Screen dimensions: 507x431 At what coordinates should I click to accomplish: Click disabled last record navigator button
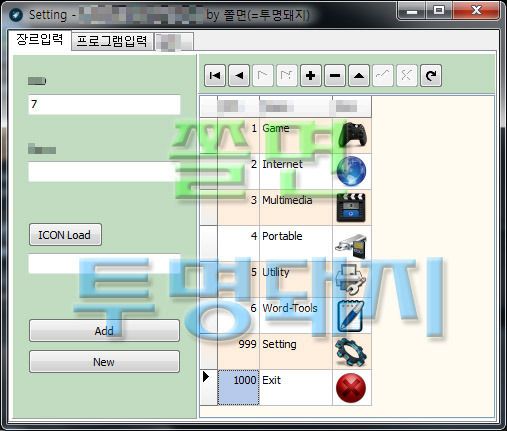[x=287, y=76]
